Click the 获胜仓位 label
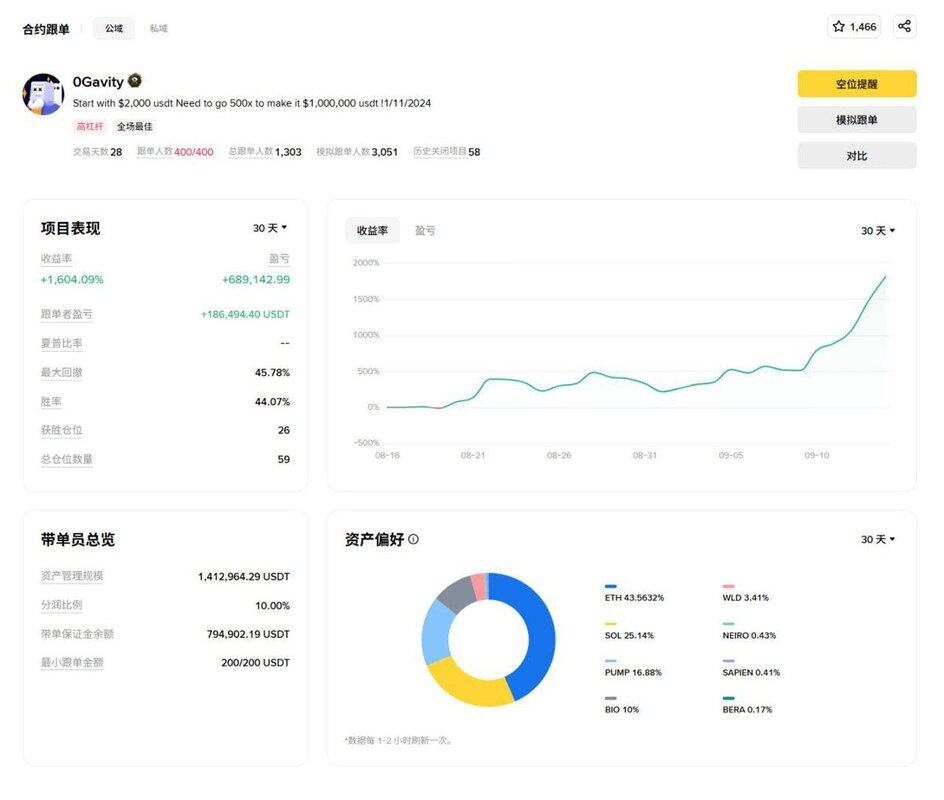The image size is (944, 800). tap(61, 430)
